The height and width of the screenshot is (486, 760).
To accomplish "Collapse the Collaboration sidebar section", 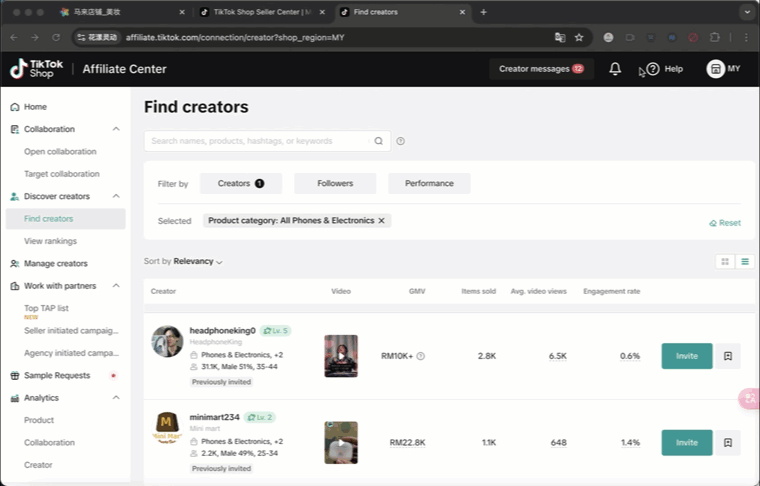I will tap(116, 129).
